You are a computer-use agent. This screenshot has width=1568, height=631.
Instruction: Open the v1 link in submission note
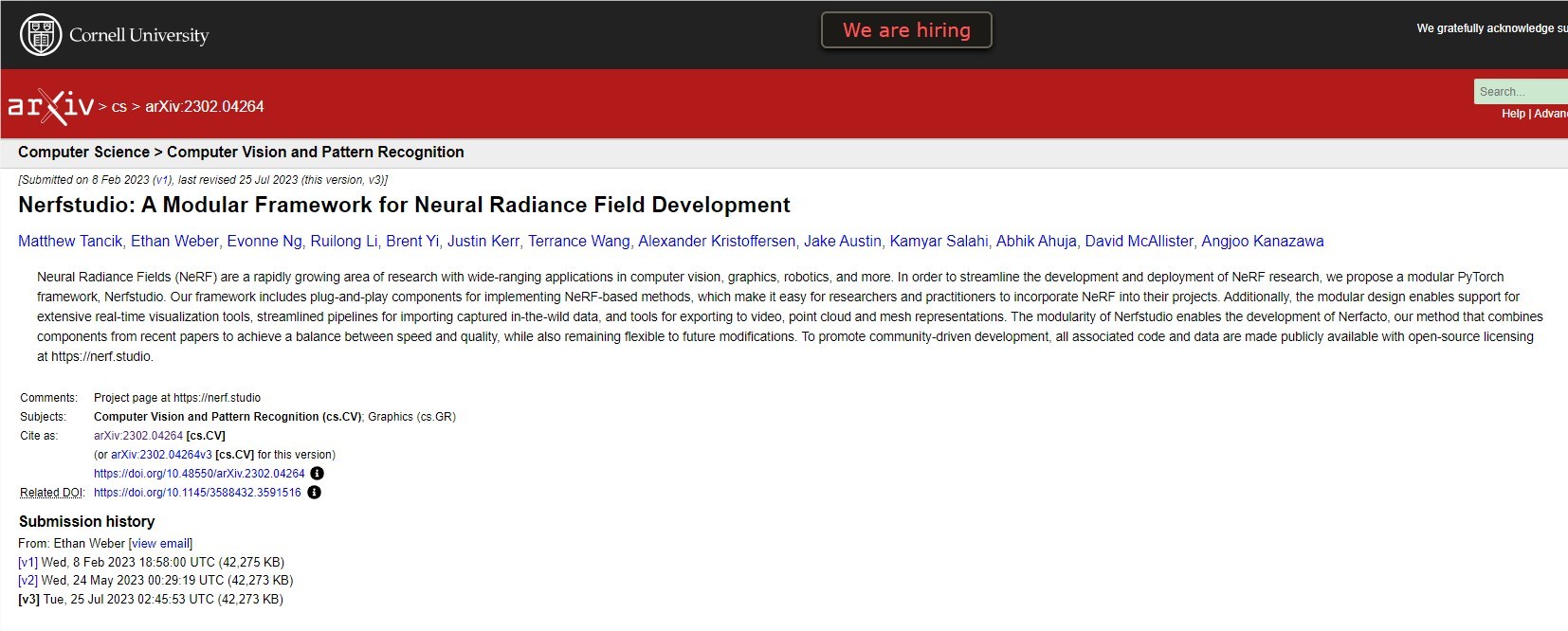click(x=162, y=180)
